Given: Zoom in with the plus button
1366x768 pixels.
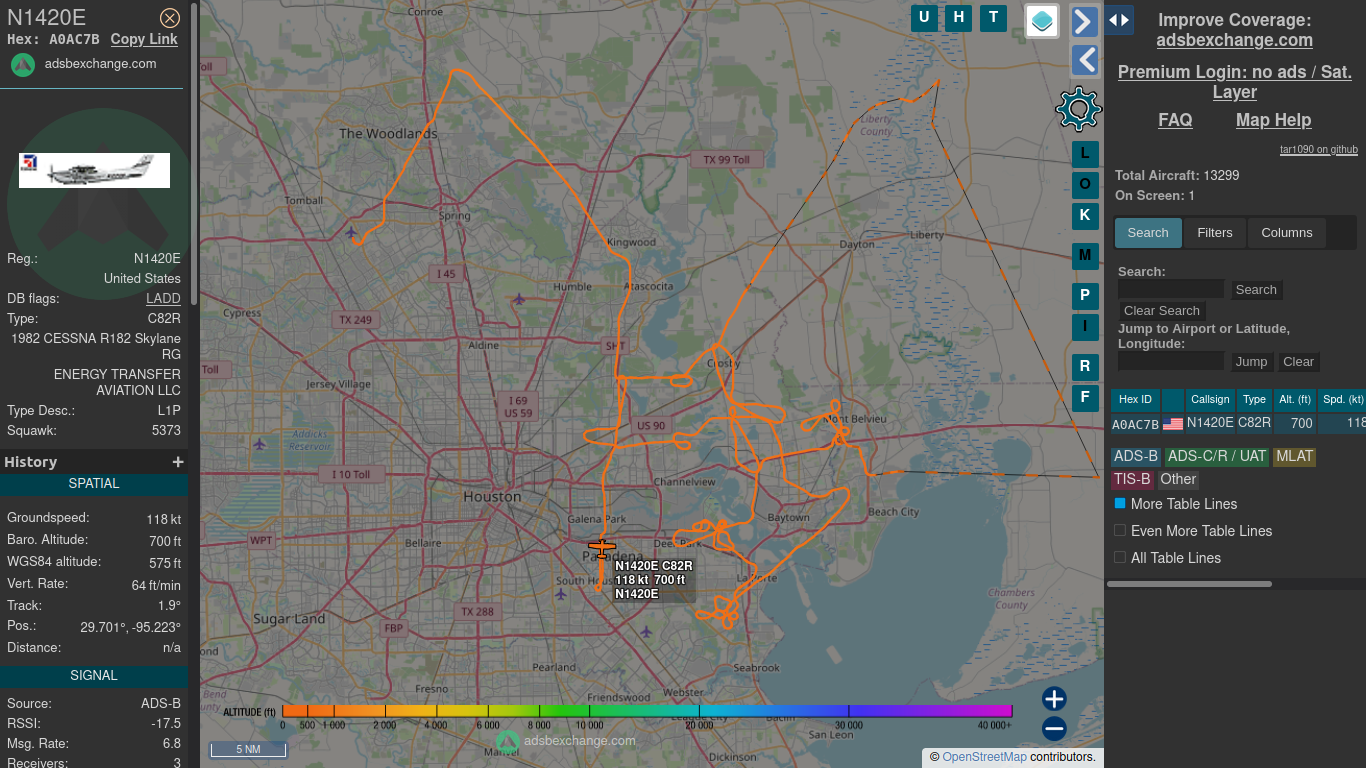Looking at the screenshot, I should click(1054, 699).
